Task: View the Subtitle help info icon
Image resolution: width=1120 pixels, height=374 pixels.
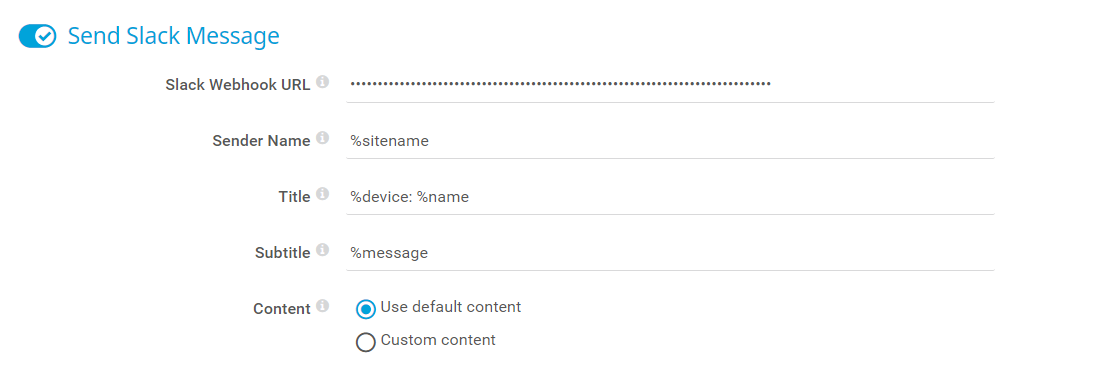Action: tap(323, 250)
